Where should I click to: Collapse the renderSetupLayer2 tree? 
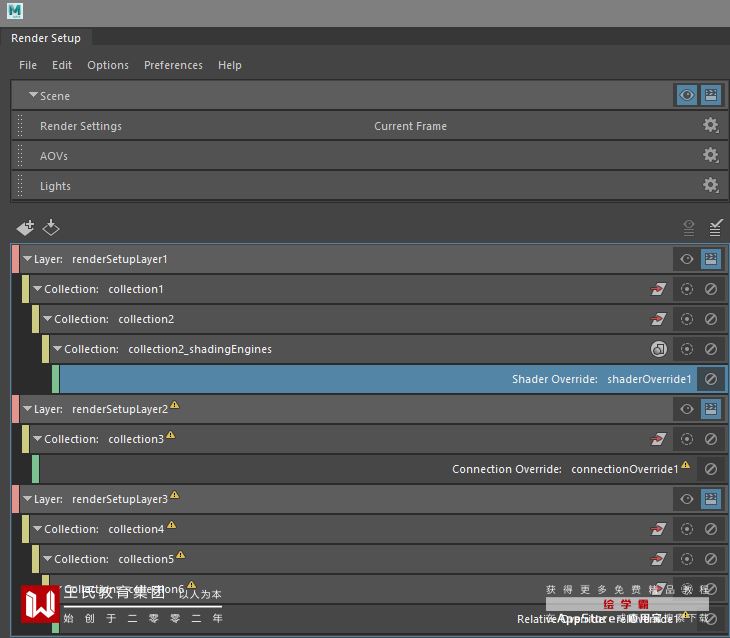(x=27, y=408)
